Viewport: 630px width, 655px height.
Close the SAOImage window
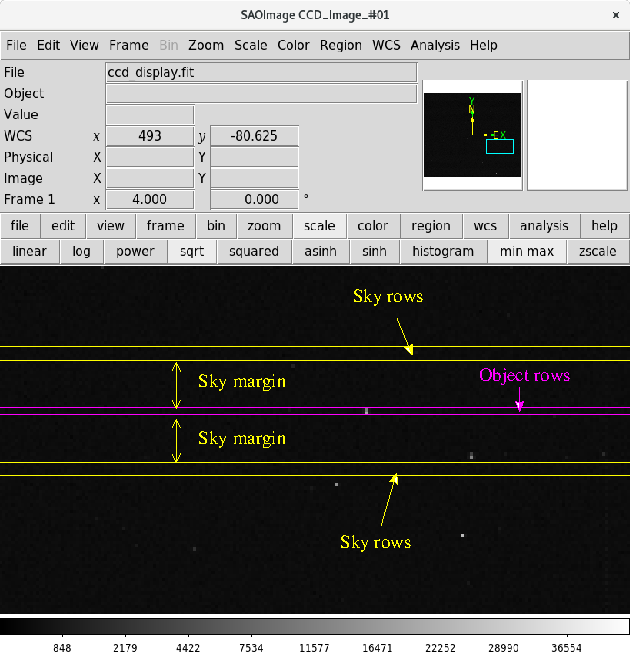tap(615, 15)
